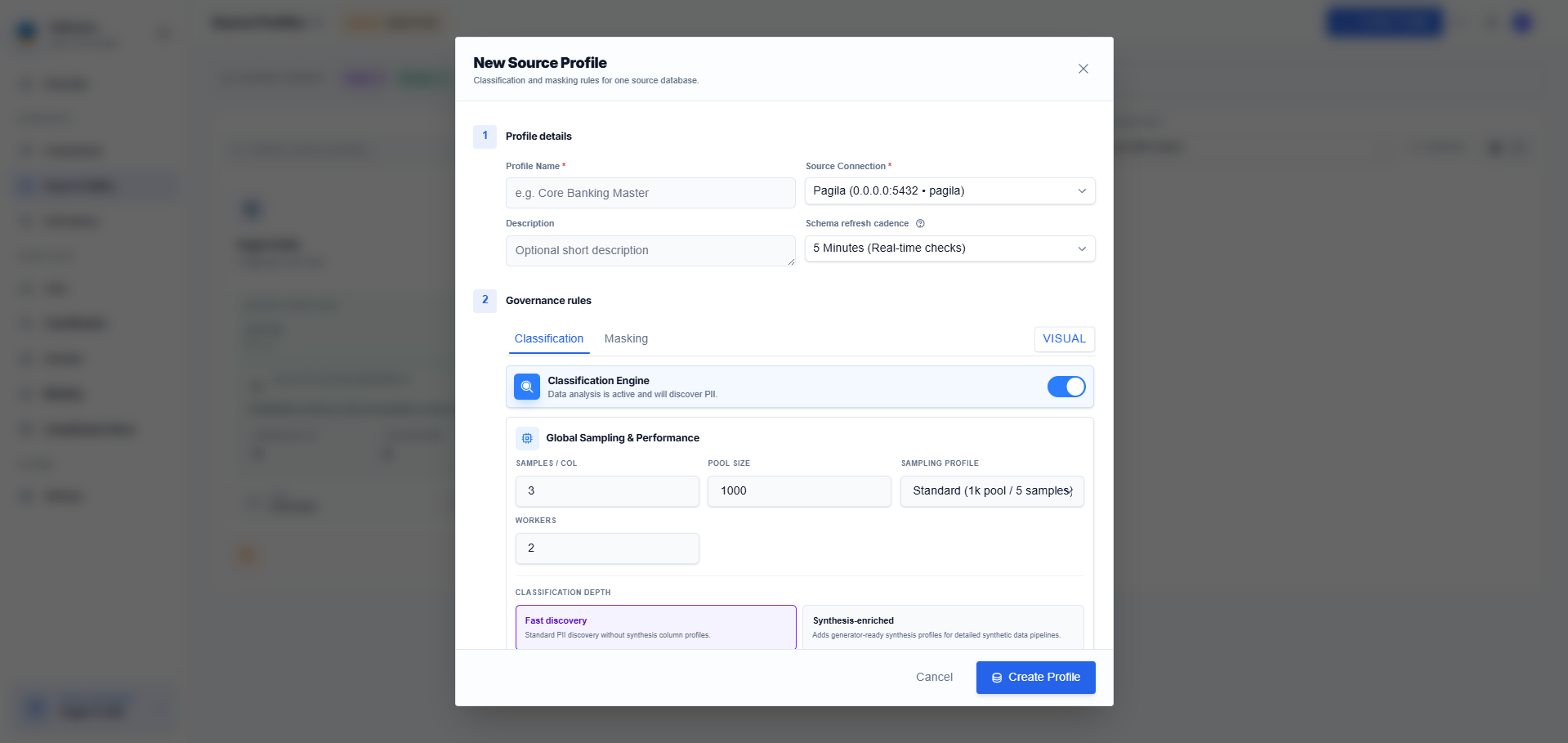Select the Classification tab
This screenshot has height=743, width=1568.
549,338
